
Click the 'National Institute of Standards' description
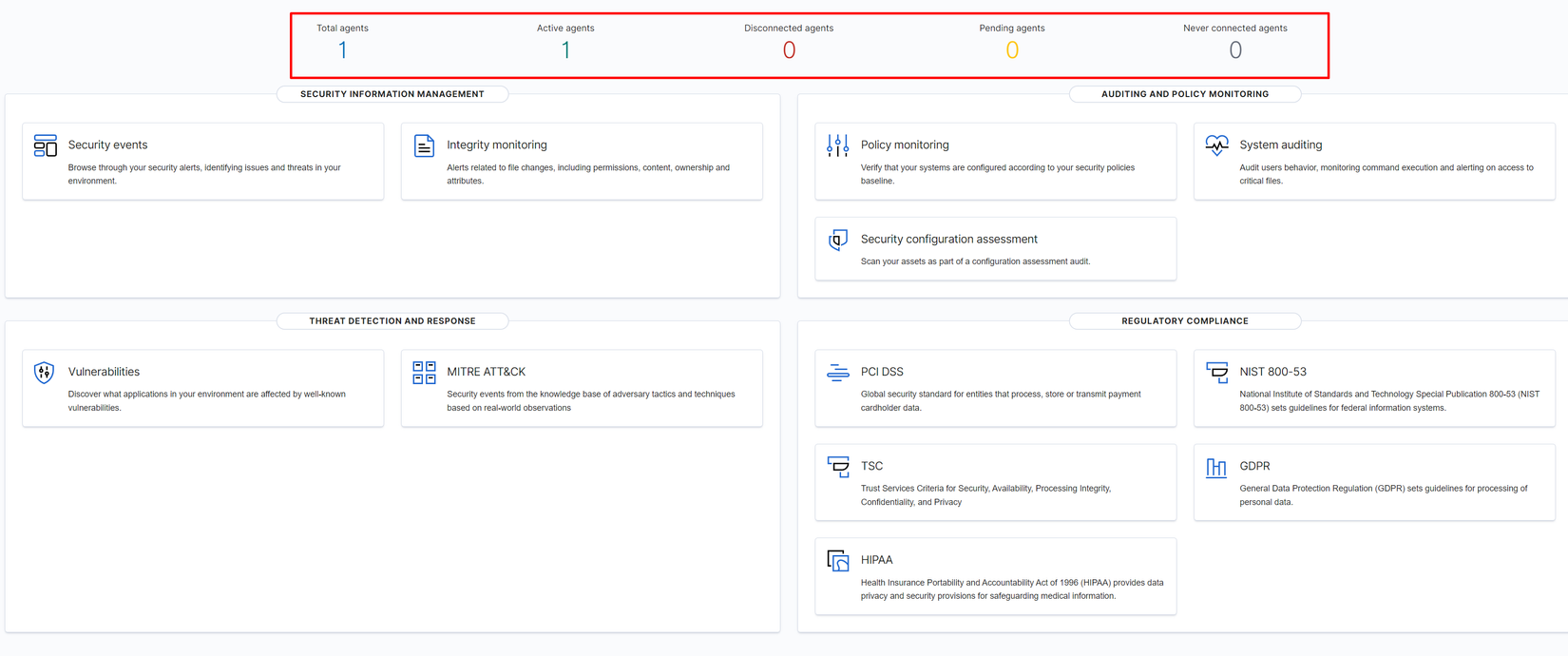pos(1389,401)
